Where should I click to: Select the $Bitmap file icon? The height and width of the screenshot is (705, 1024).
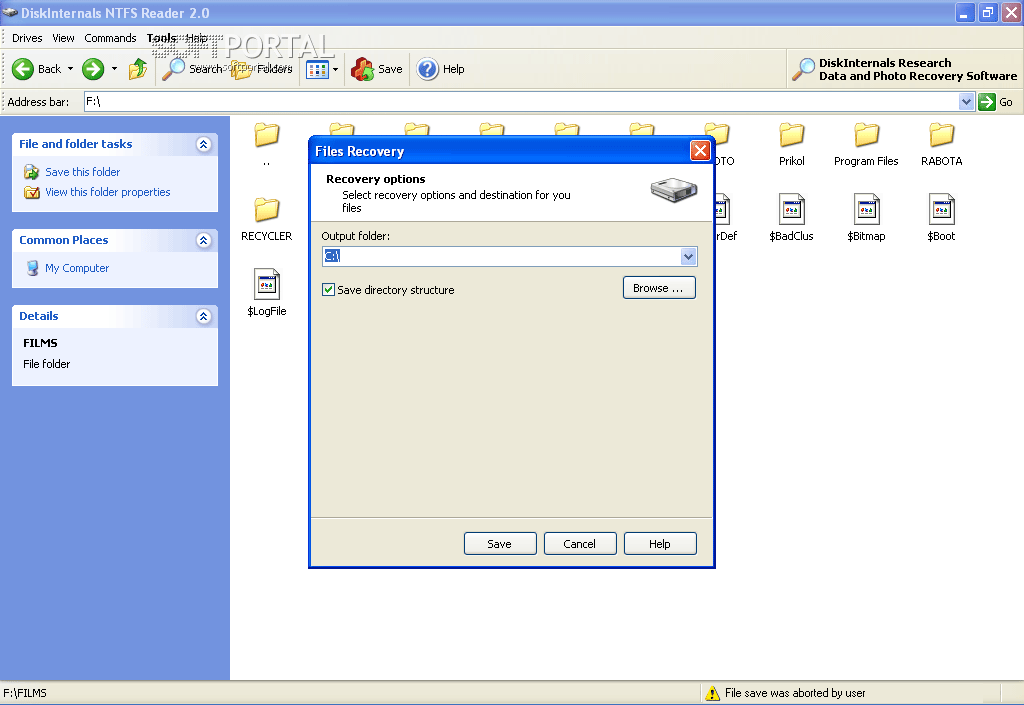867,210
